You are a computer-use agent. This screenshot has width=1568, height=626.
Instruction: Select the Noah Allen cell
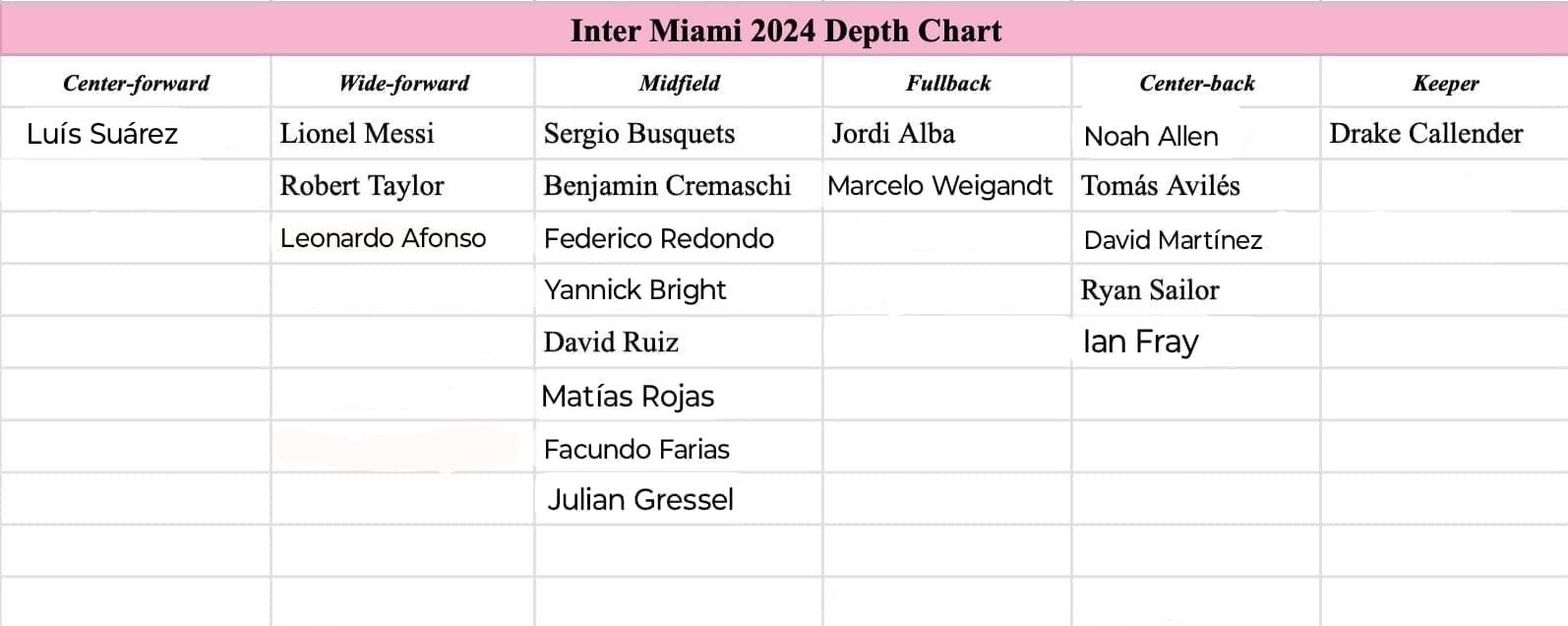(1196, 134)
